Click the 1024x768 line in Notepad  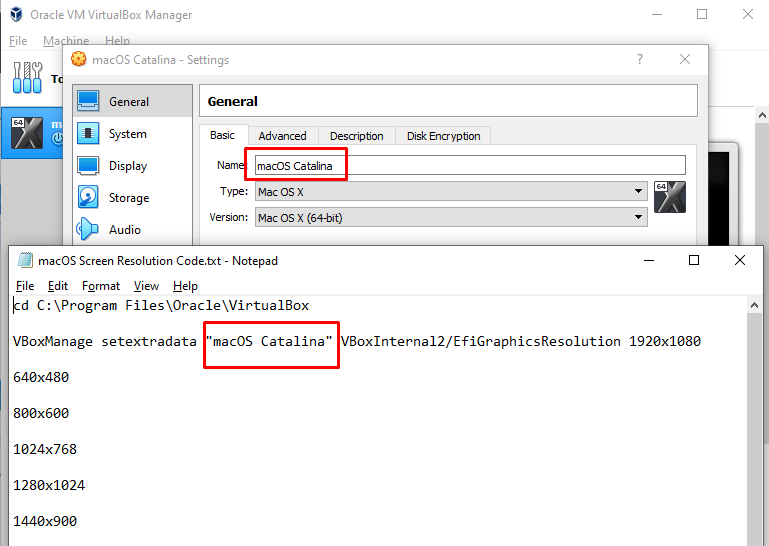click(x=45, y=449)
